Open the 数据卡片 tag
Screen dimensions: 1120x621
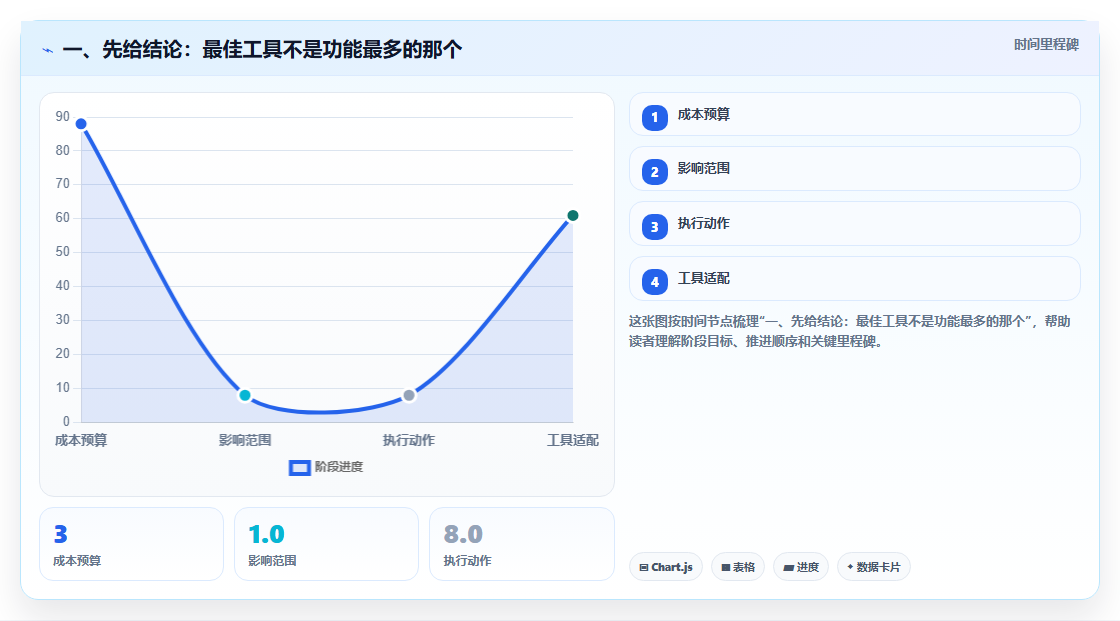[x=874, y=567]
